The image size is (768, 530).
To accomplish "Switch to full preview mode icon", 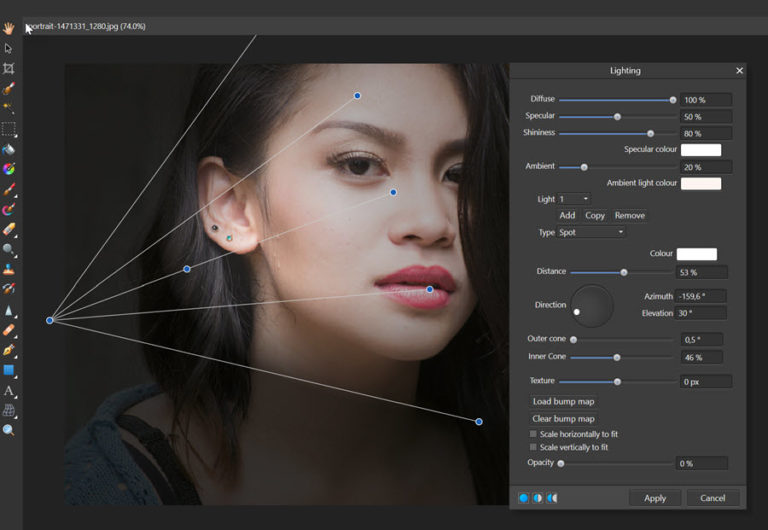I will (524, 498).
